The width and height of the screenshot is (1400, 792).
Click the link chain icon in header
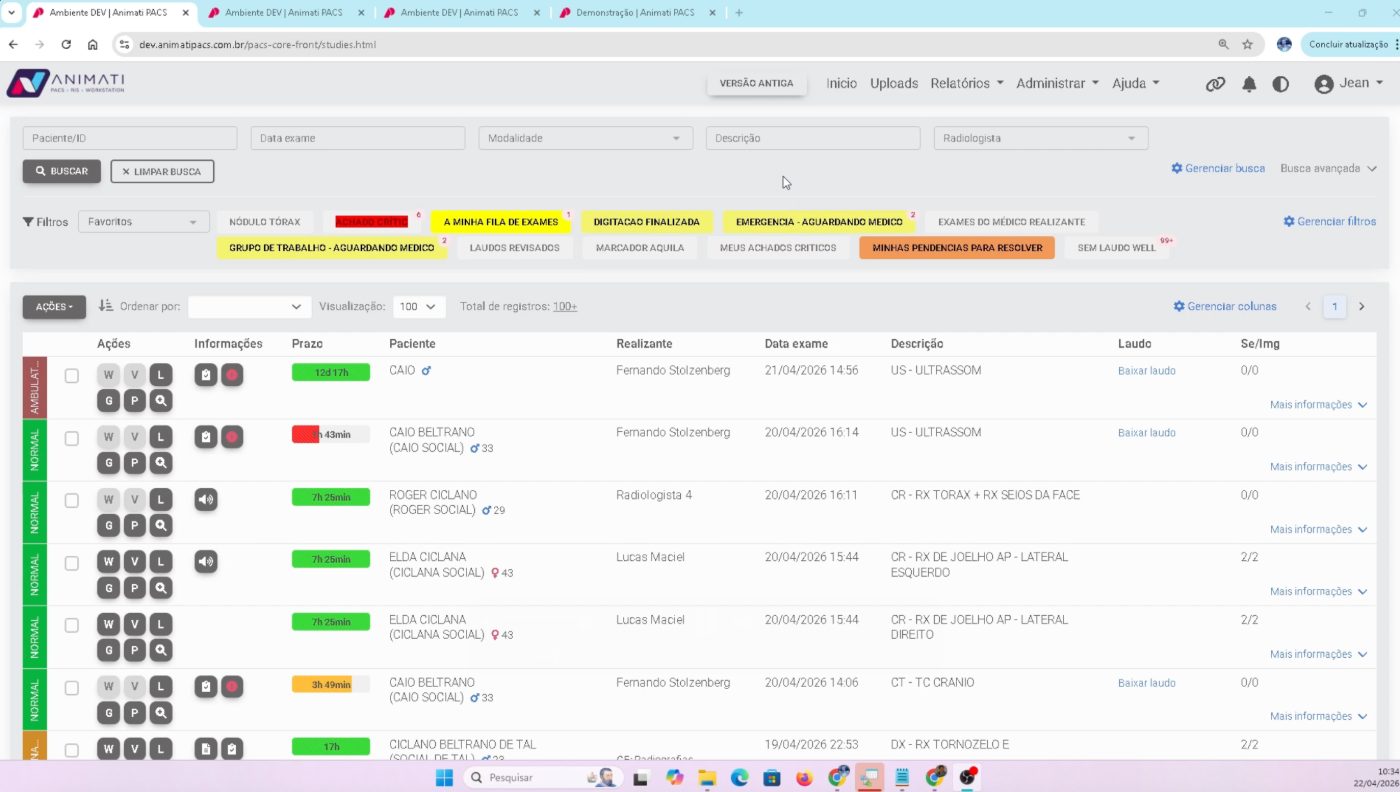click(x=1215, y=84)
